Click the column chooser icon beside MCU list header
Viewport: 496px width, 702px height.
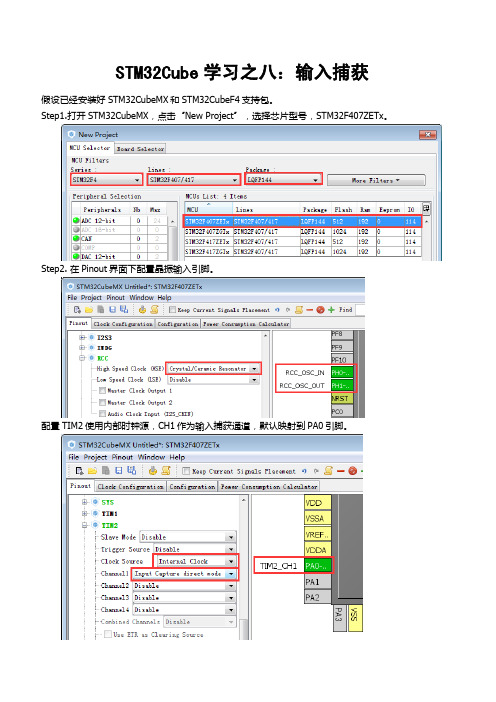point(426,208)
